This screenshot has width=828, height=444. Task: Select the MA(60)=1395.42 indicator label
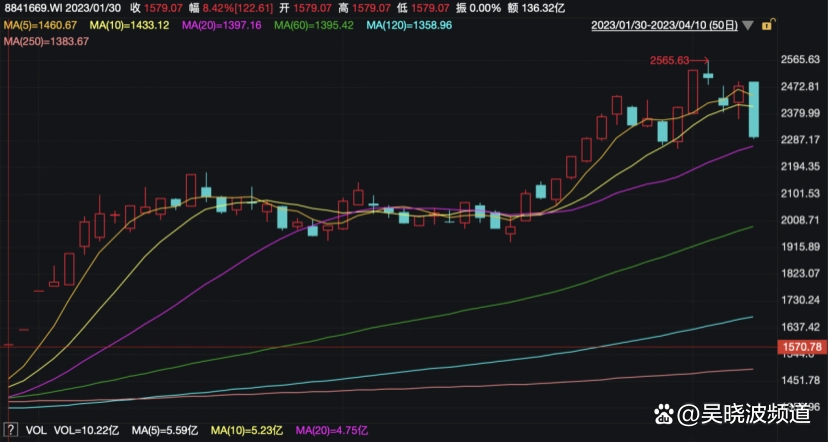click(x=314, y=25)
